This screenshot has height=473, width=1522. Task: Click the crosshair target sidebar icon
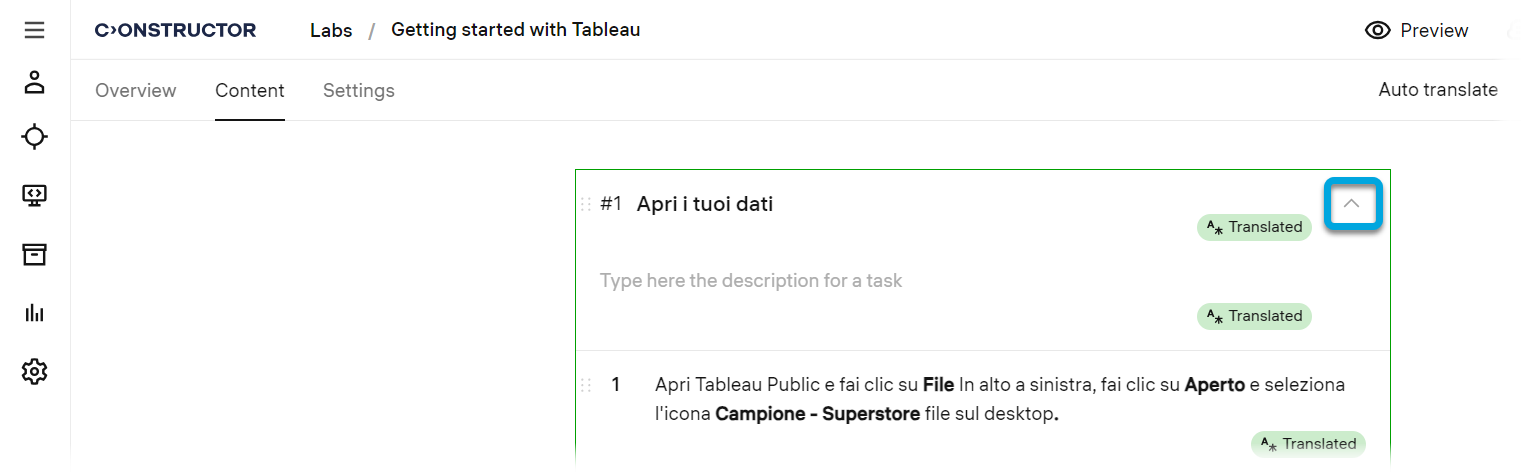click(35, 137)
